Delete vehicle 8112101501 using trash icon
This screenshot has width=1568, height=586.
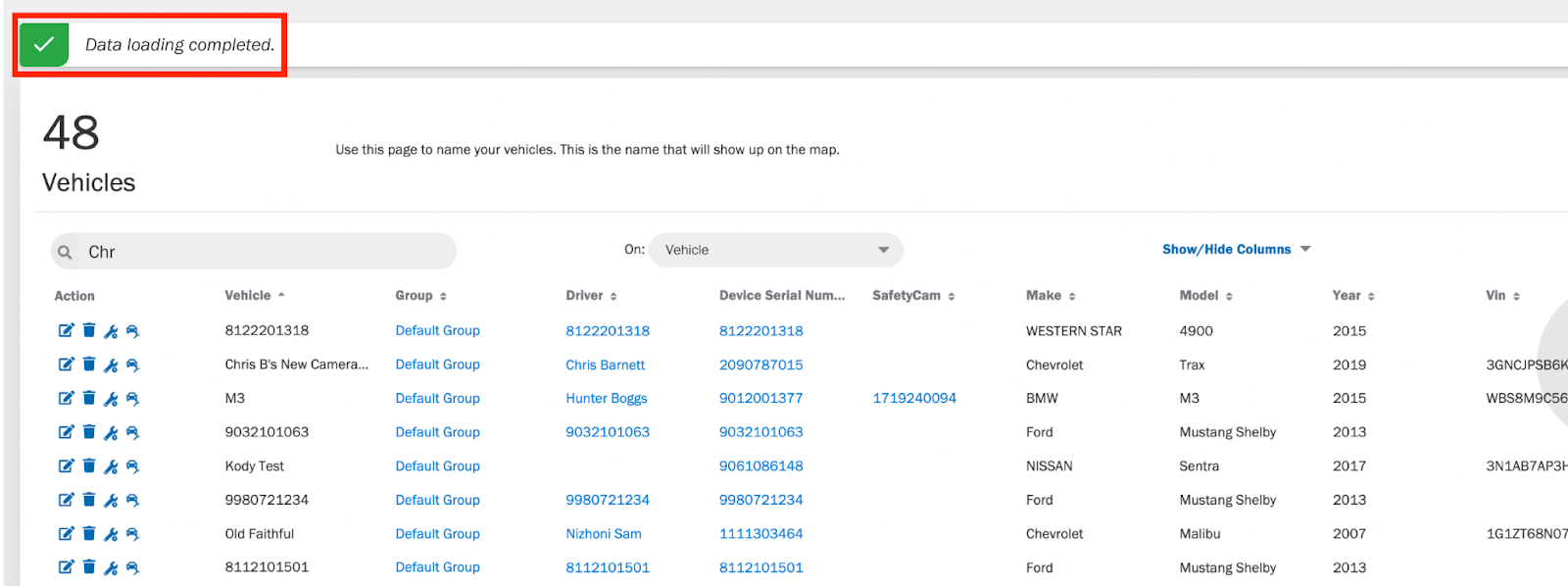tap(89, 567)
